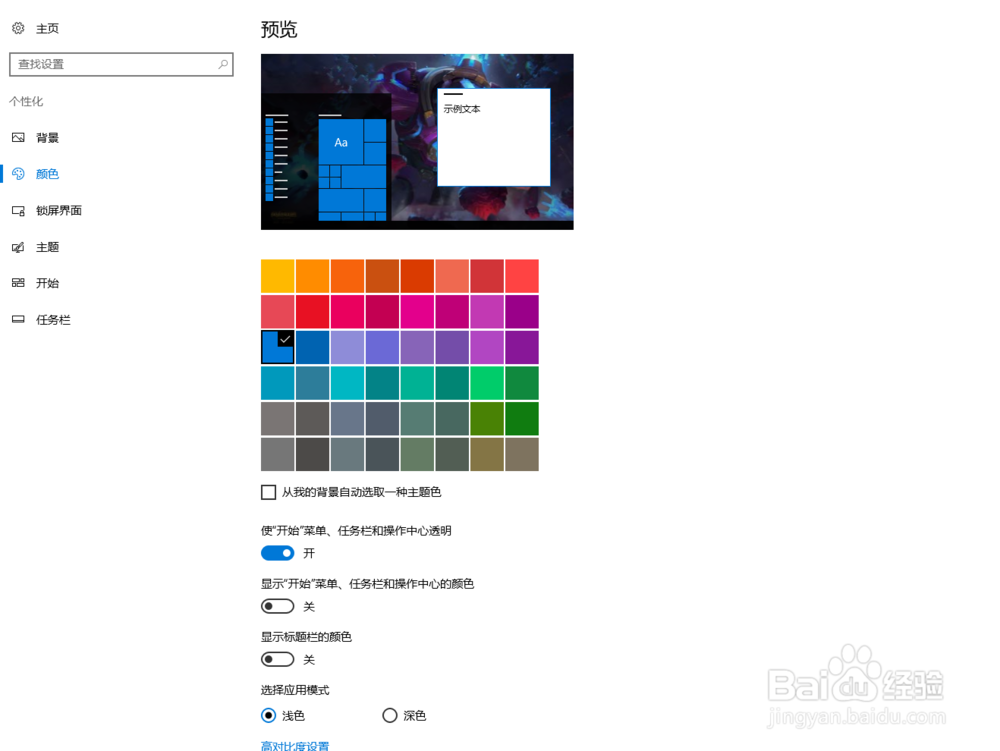
Task: Choose the cyan turquoise swatch
Action: point(348,383)
